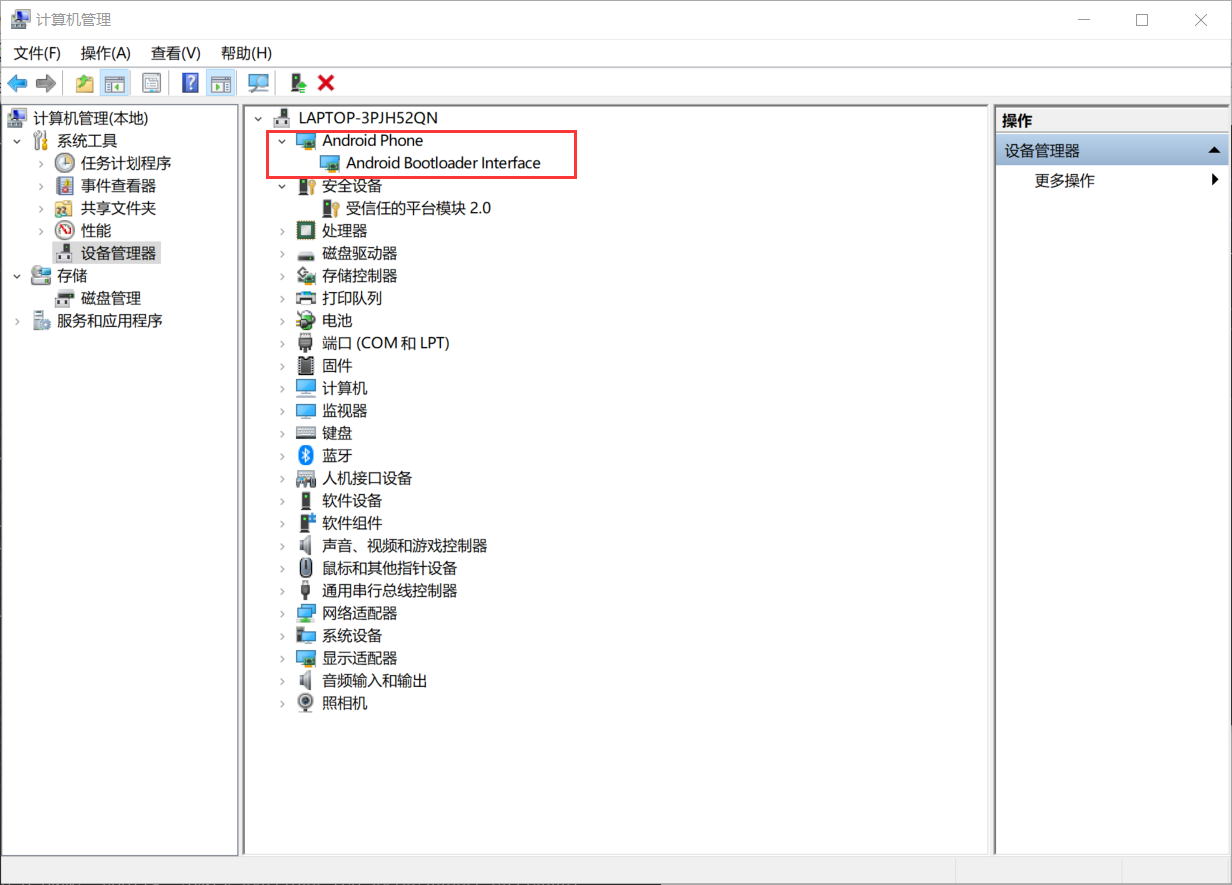Expand the 处理器 category
Screen dimensions: 1232x885
[x=281, y=230]
